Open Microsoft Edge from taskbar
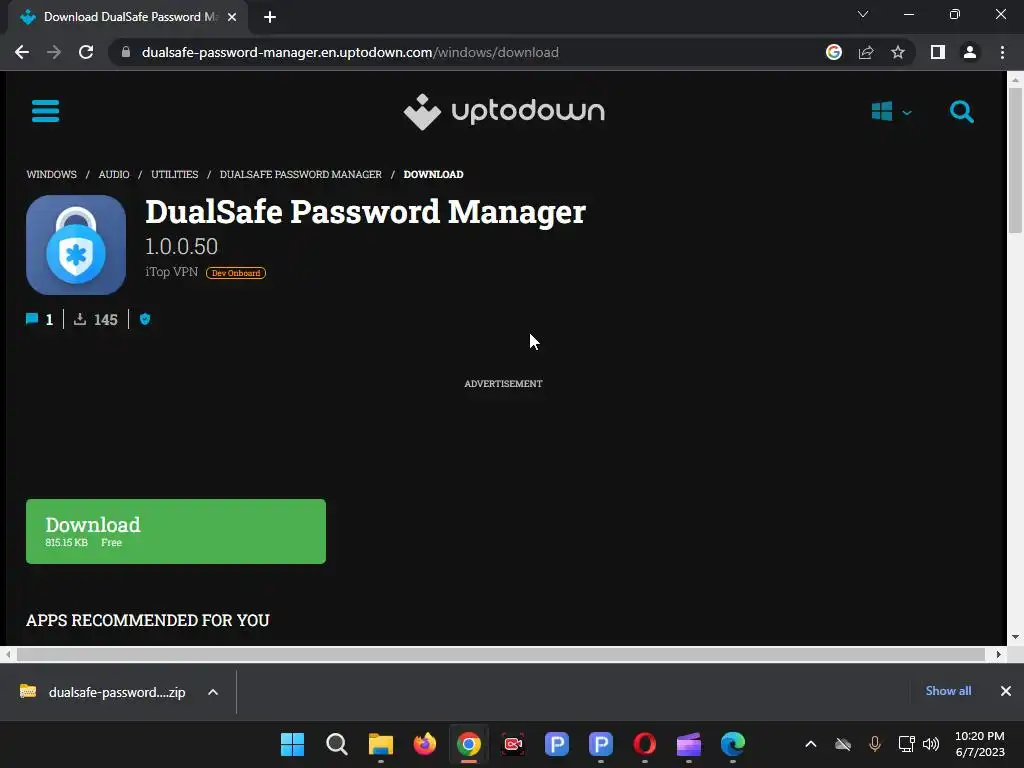1024x768 pixels. click(733, 744)
